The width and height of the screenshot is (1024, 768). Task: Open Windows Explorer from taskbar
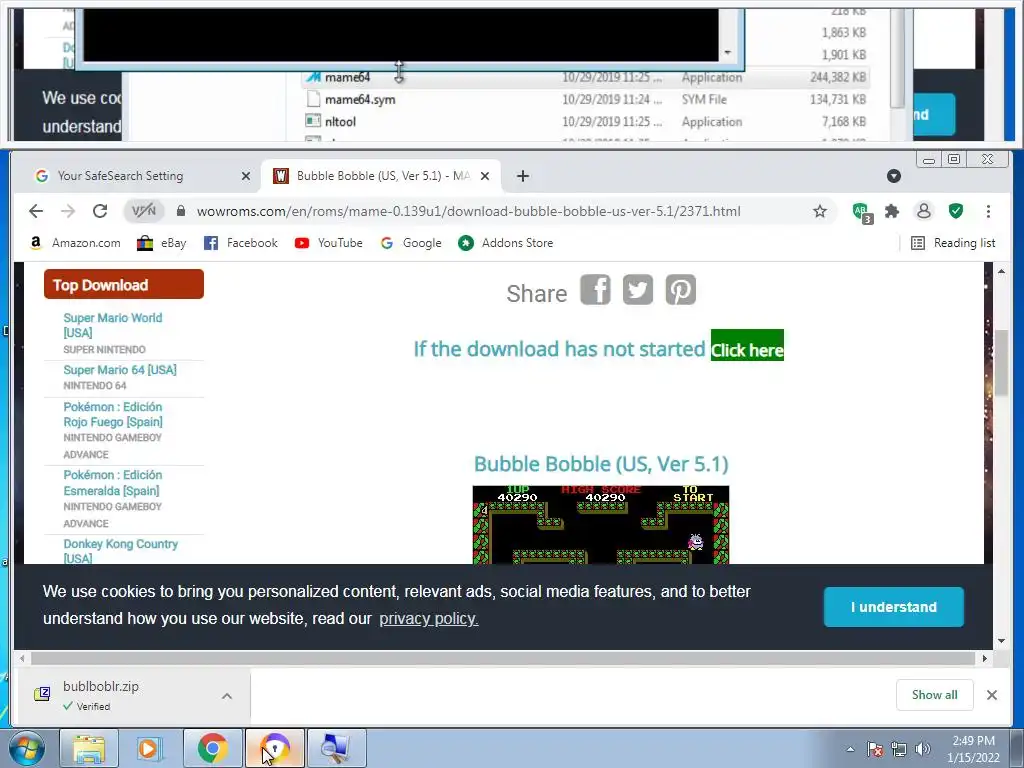point(89,748)
